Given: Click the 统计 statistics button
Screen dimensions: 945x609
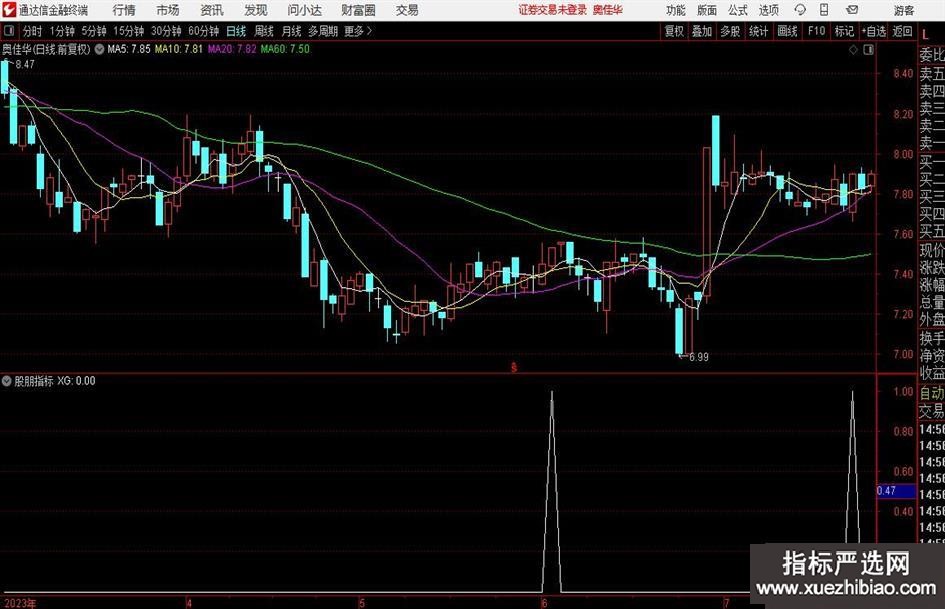Looking at the screenshot, I should pos(759,31).
